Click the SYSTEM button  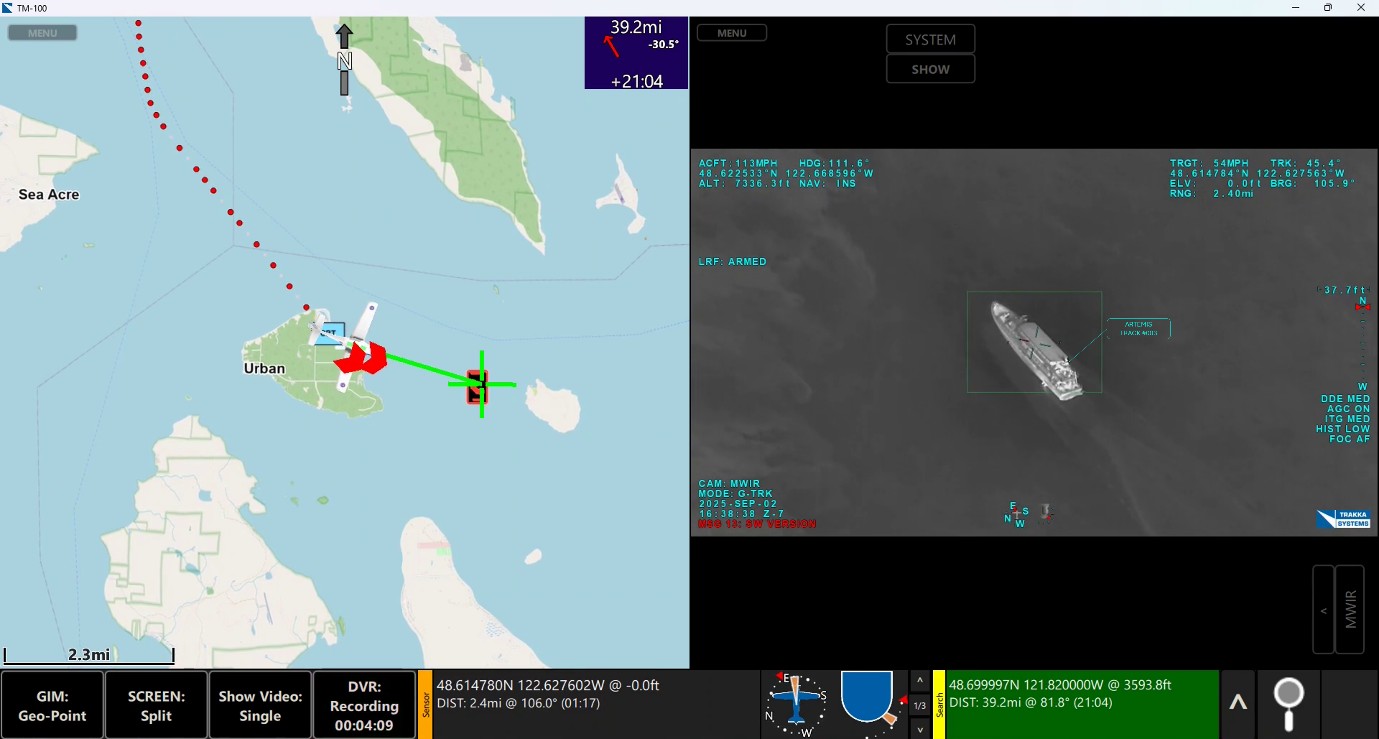pos(930,40)
